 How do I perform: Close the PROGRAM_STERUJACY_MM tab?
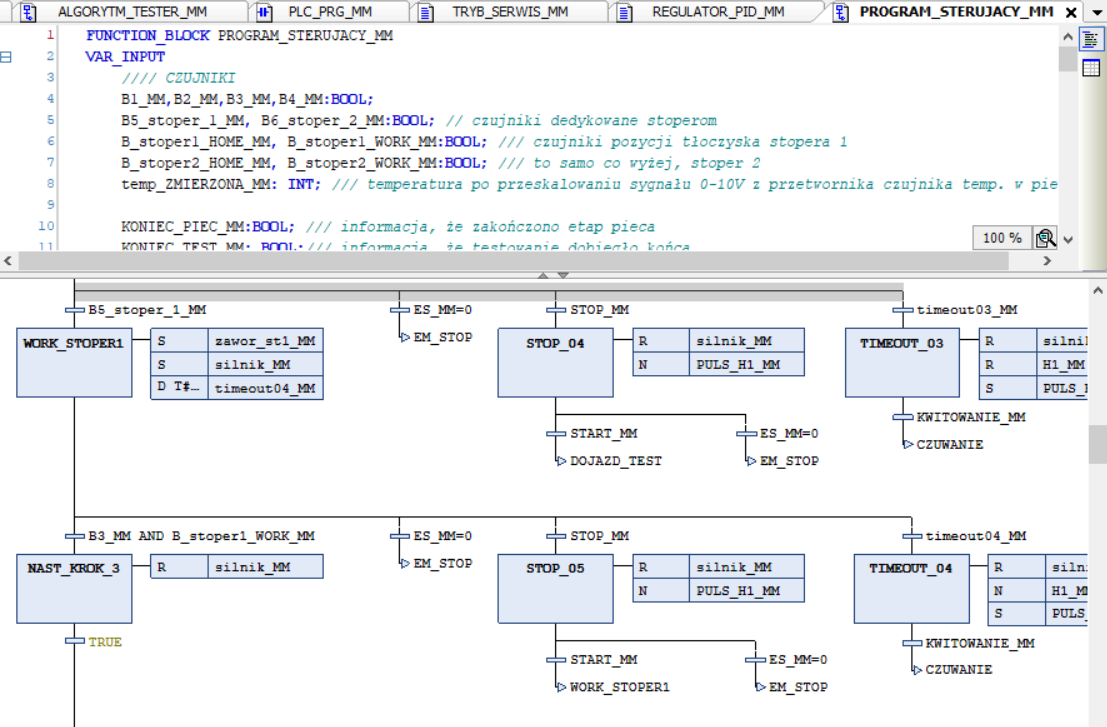pyautogui.click(x=1071, y=13)
